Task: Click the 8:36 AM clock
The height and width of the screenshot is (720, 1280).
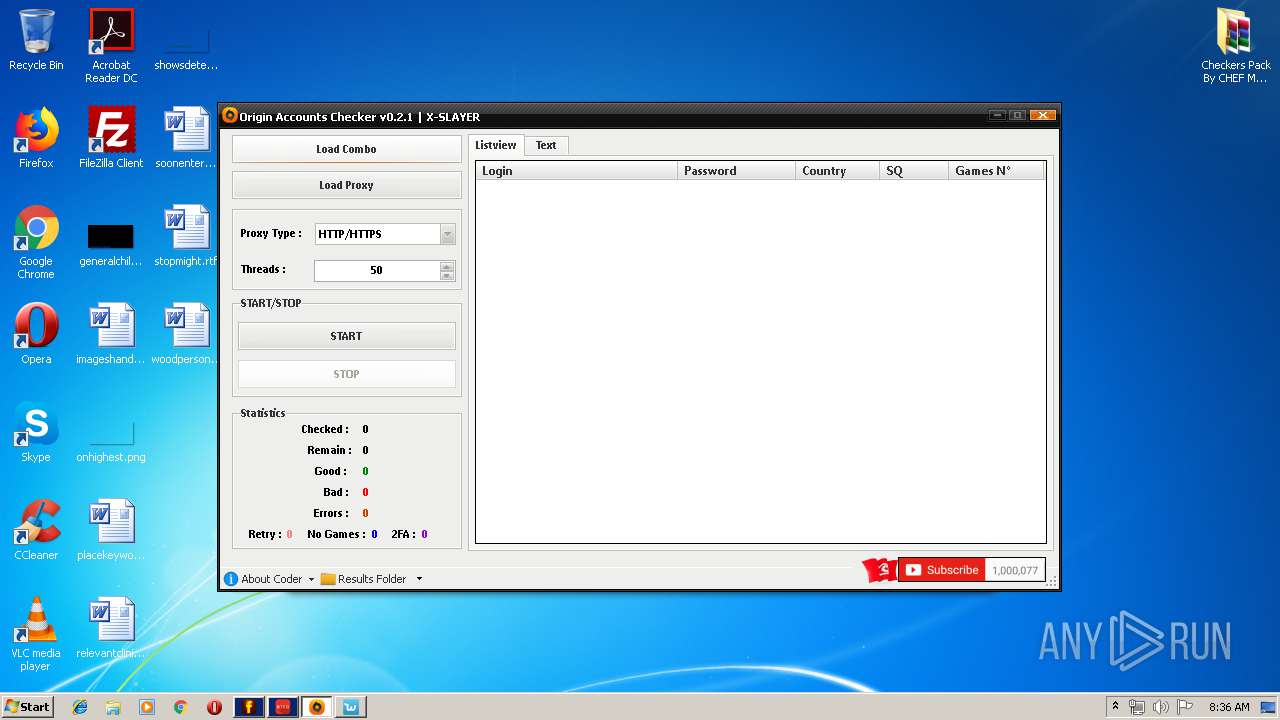Action: click(1229, 707)
